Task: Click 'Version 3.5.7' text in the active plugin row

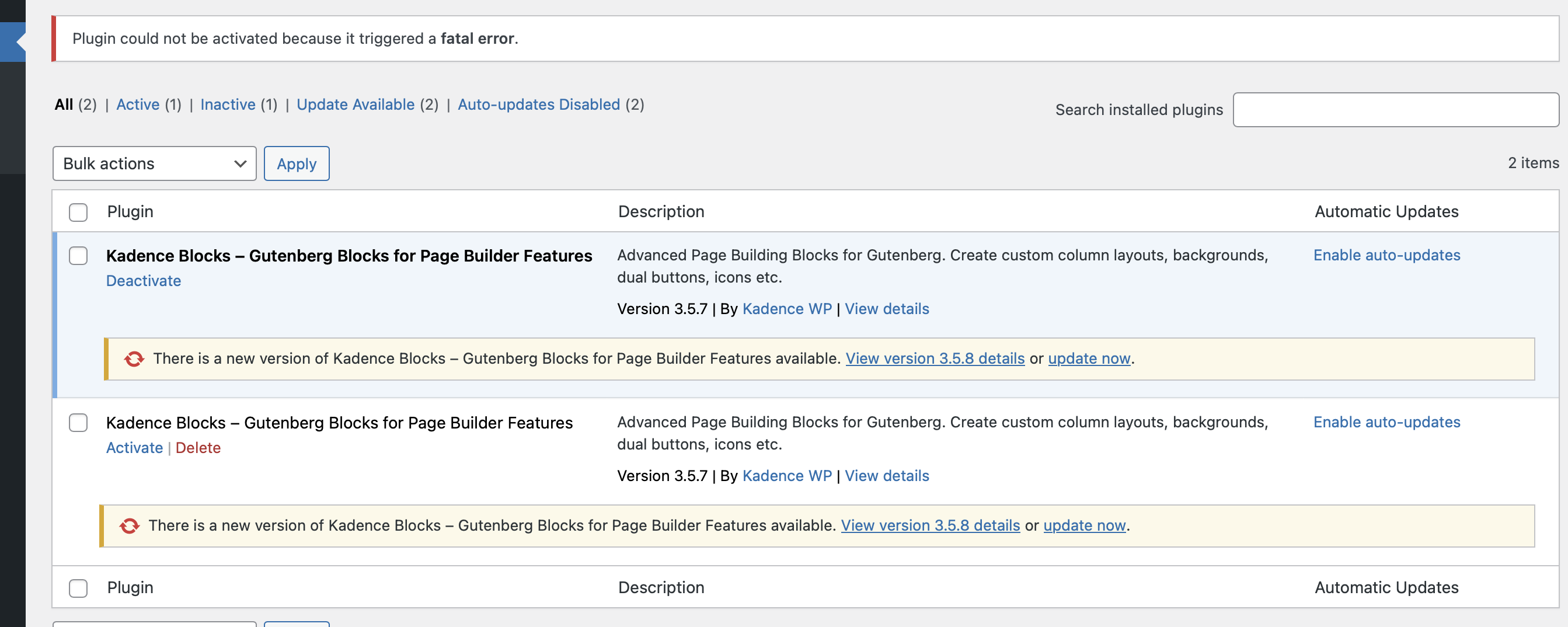Action: click(x=662, y=309)
